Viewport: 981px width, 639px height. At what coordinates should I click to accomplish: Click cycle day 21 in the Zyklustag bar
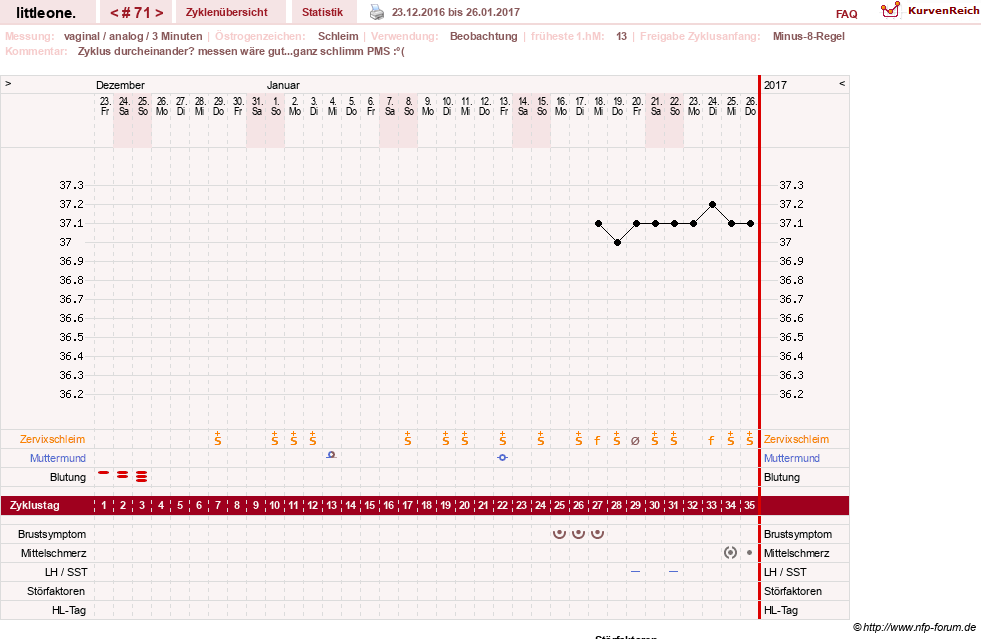pos(483,506)
